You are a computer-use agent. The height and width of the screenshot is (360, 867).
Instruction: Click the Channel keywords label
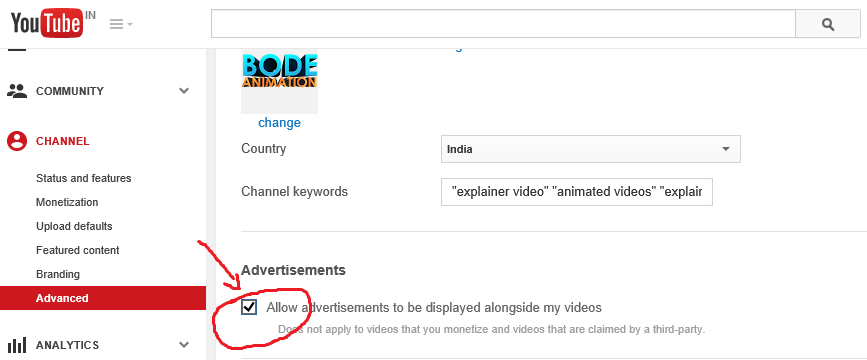(x=294, y=192)
